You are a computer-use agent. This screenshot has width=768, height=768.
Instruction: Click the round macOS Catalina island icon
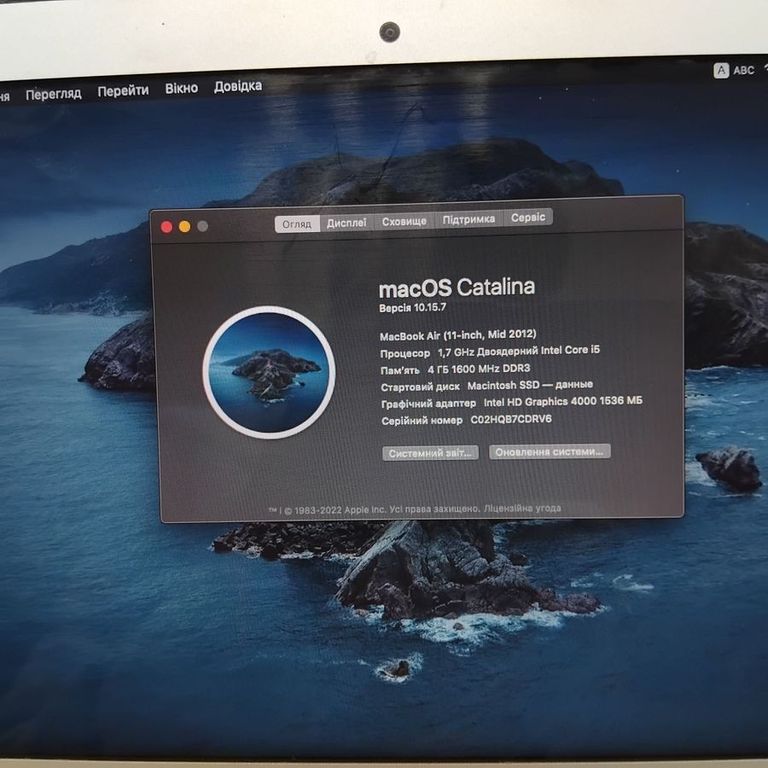268,372
